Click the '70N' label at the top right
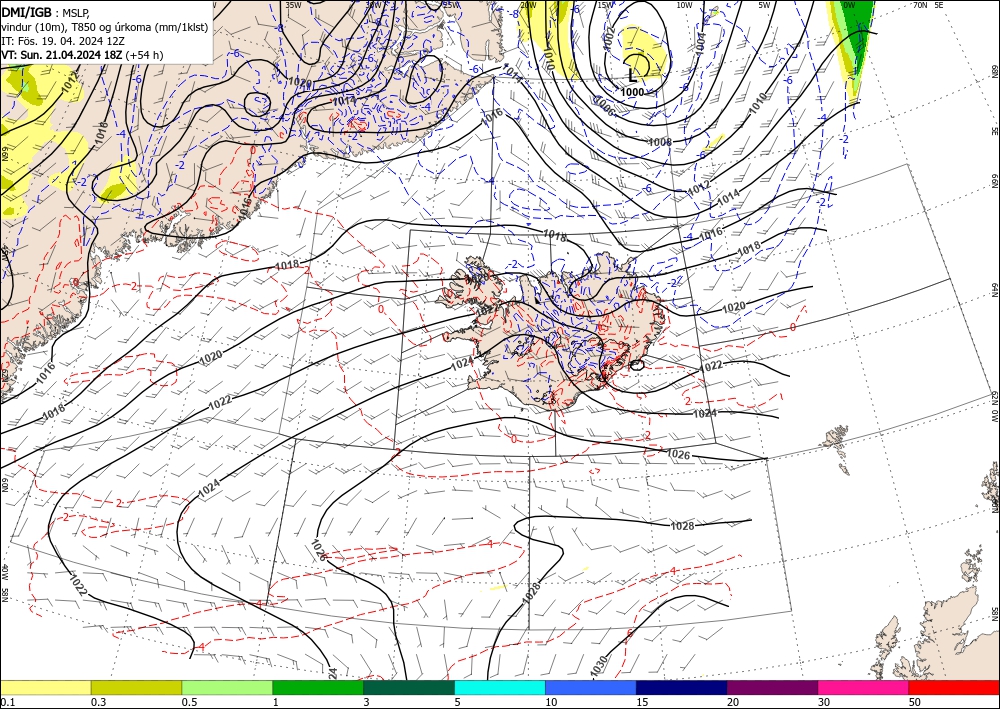The width and height of the screenshot is (1000, 709). [x=920, y=5]
